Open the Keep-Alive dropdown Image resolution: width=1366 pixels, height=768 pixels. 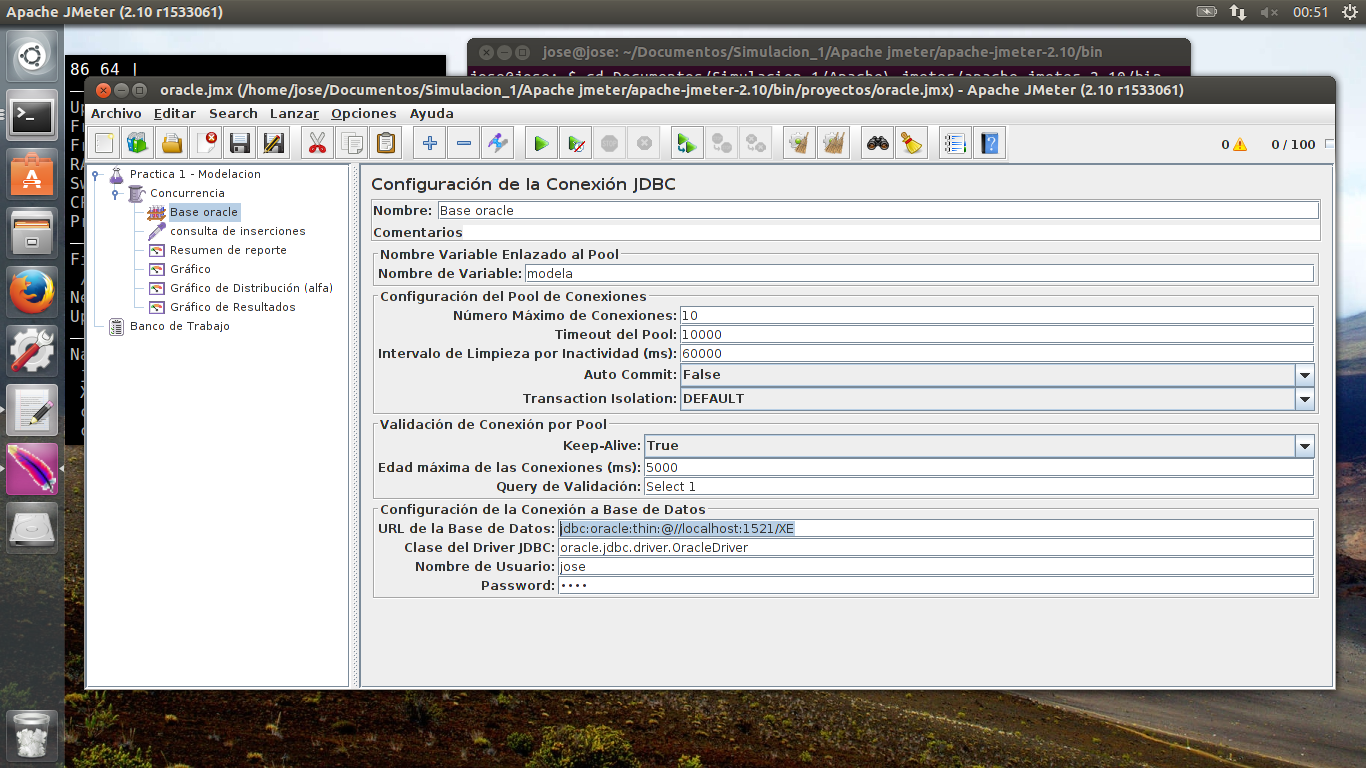[1304, 446]
